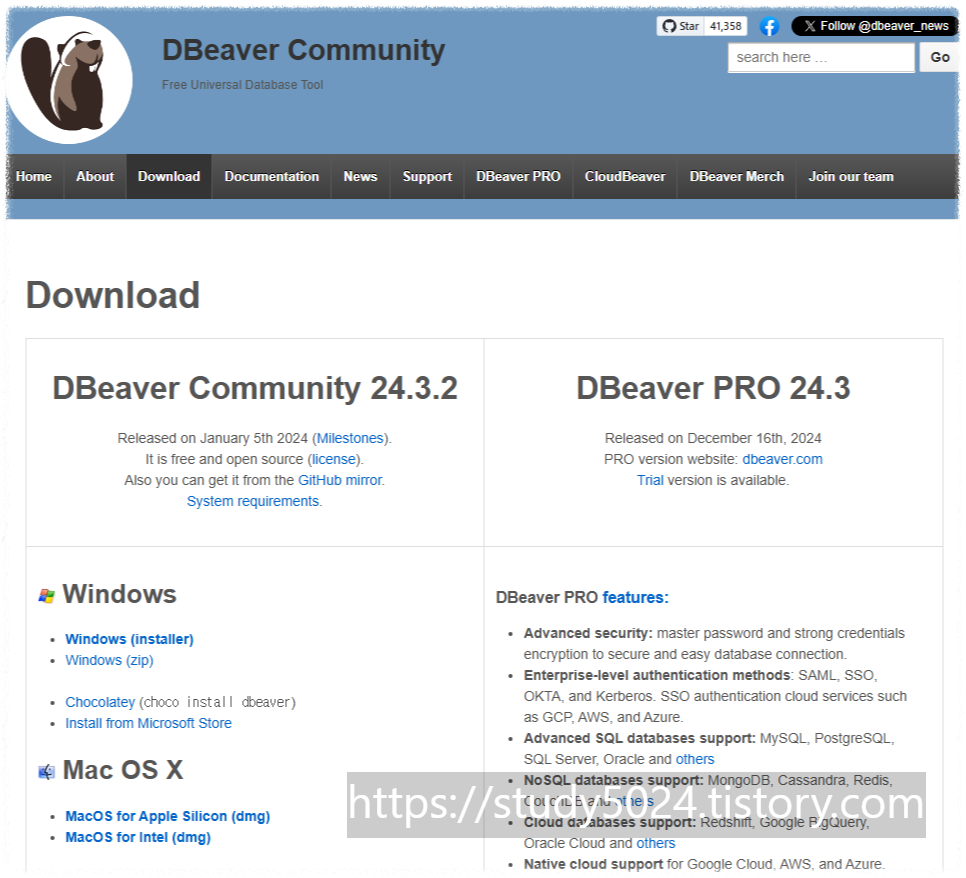
Task: Open the Chocolatey link
Action: tap(100, 702)
